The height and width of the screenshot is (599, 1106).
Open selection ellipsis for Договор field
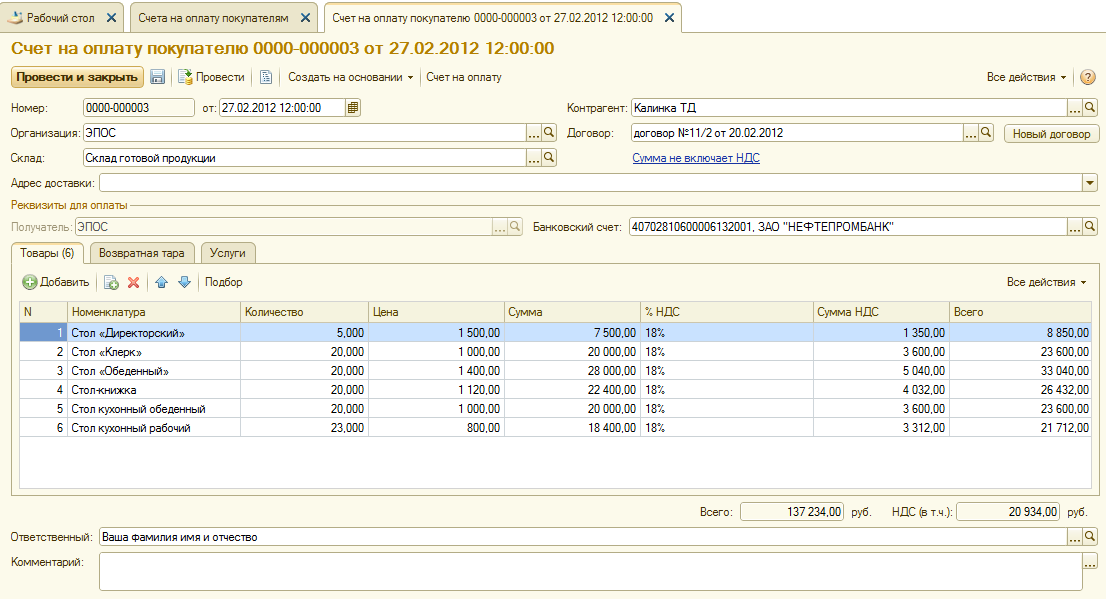[971, 133]
